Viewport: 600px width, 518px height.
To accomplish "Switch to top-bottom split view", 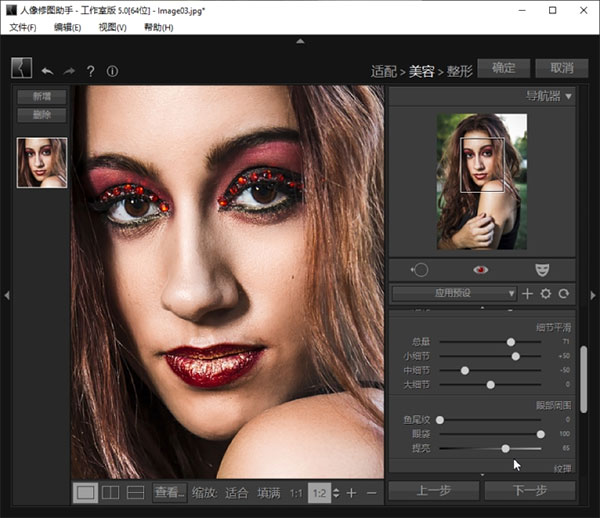I will point(136,492).
